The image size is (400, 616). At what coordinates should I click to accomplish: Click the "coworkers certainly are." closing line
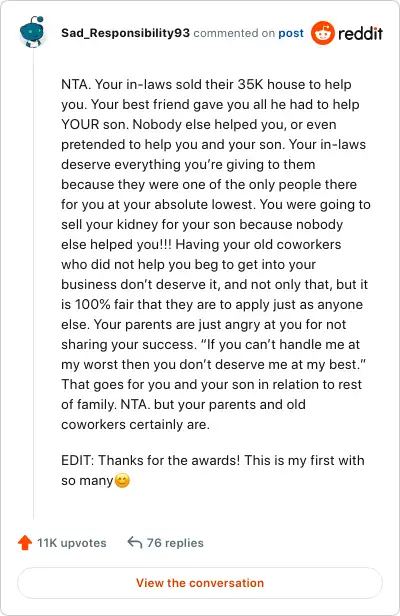(135, 424)
